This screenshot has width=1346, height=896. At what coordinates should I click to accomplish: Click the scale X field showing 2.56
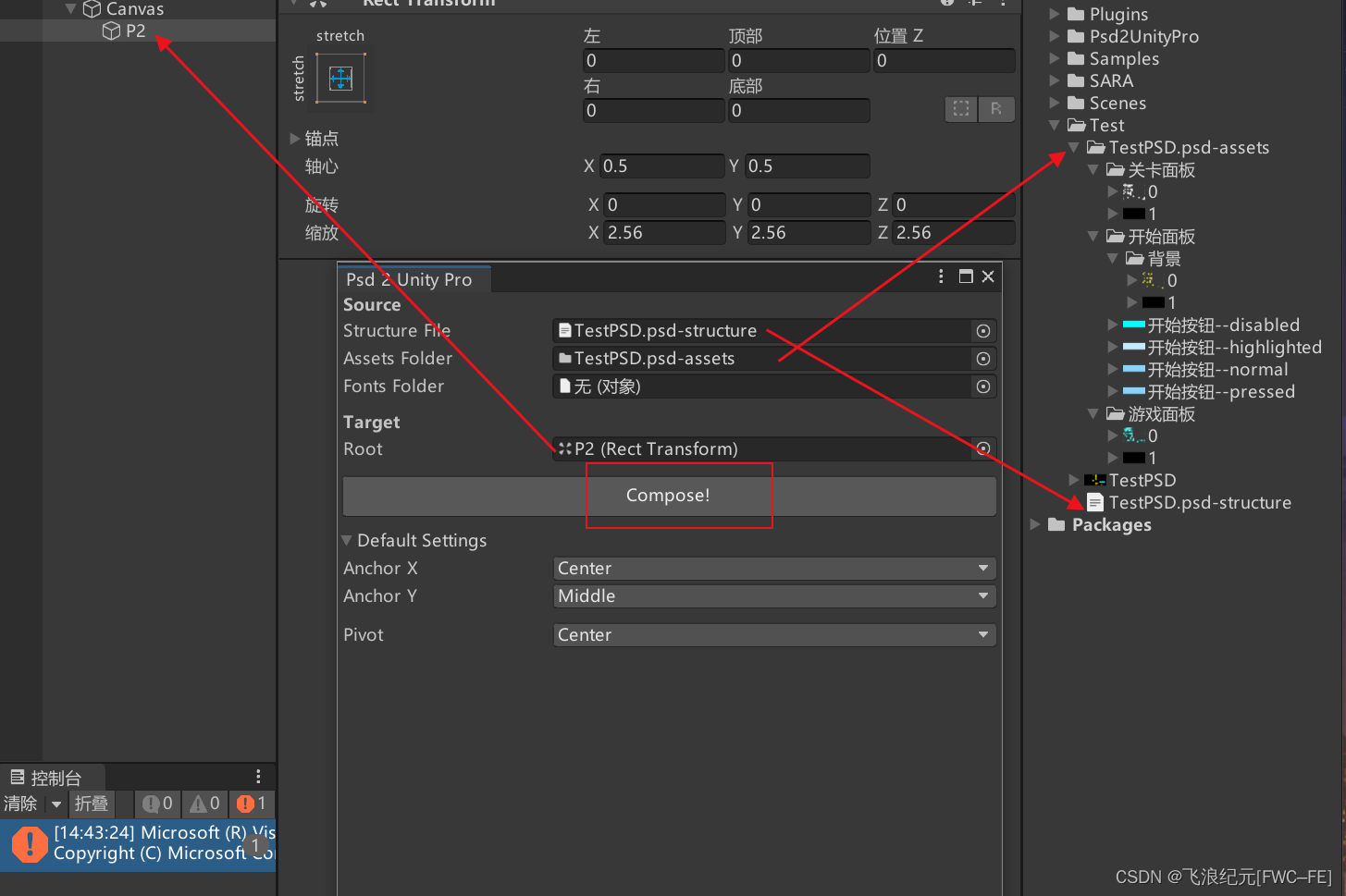click(x=665, y=233)
